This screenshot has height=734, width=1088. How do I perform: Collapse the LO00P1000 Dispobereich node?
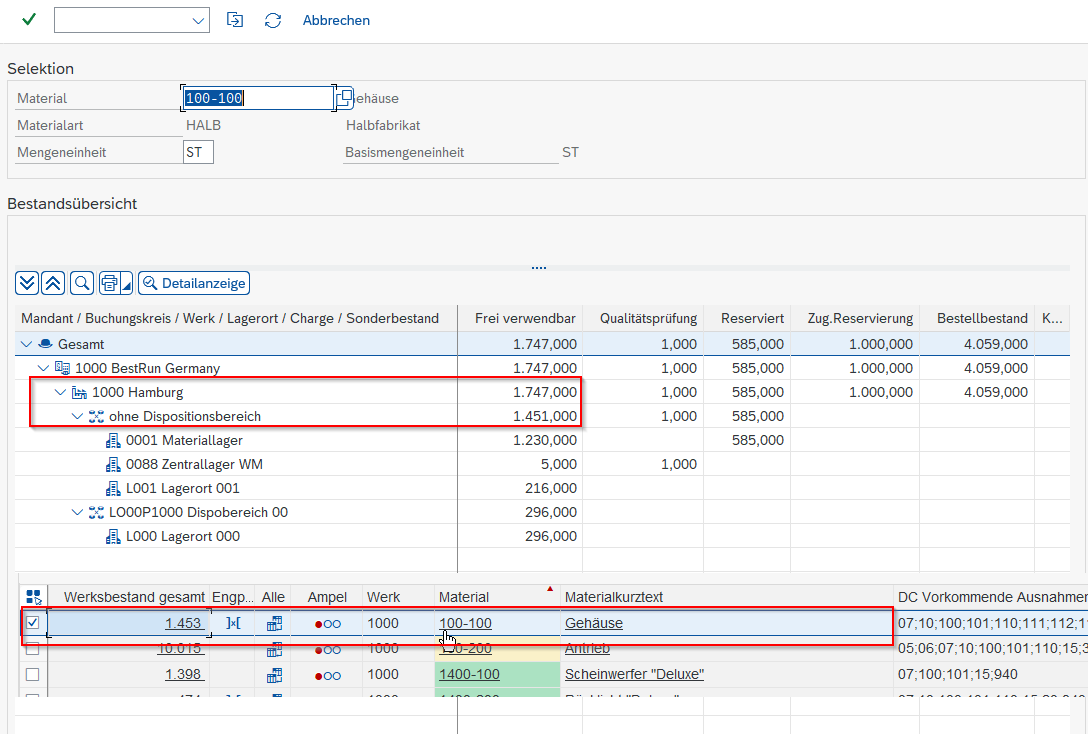click(x=78, y=512)
